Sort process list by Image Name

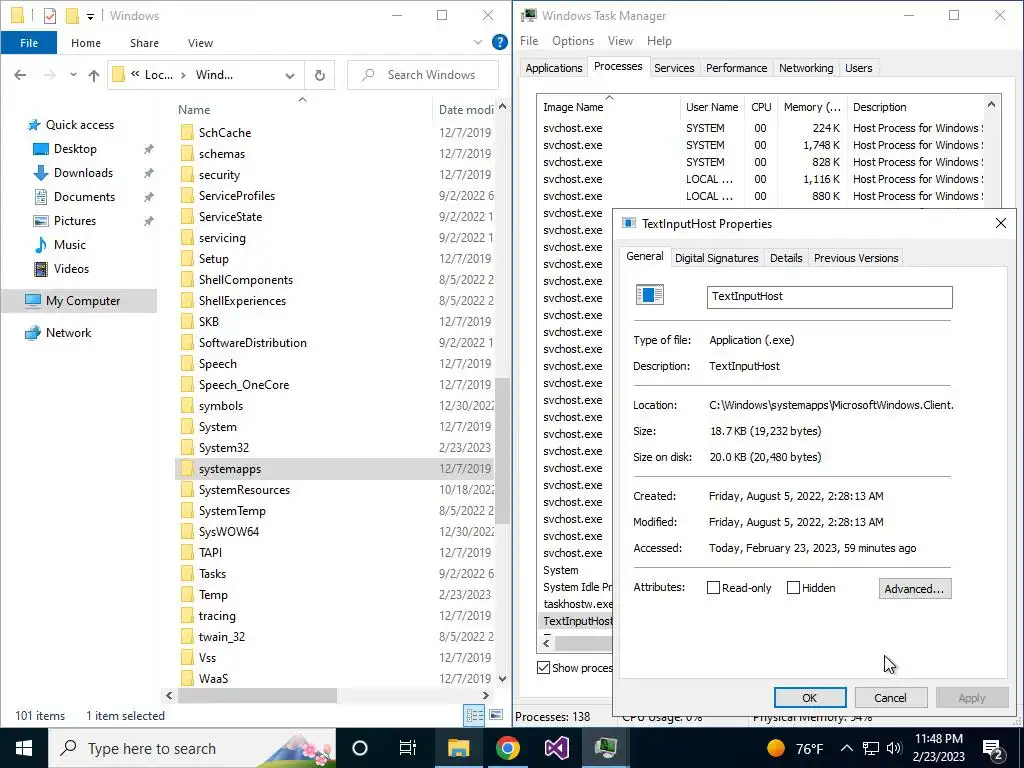(x=573, y=107)
